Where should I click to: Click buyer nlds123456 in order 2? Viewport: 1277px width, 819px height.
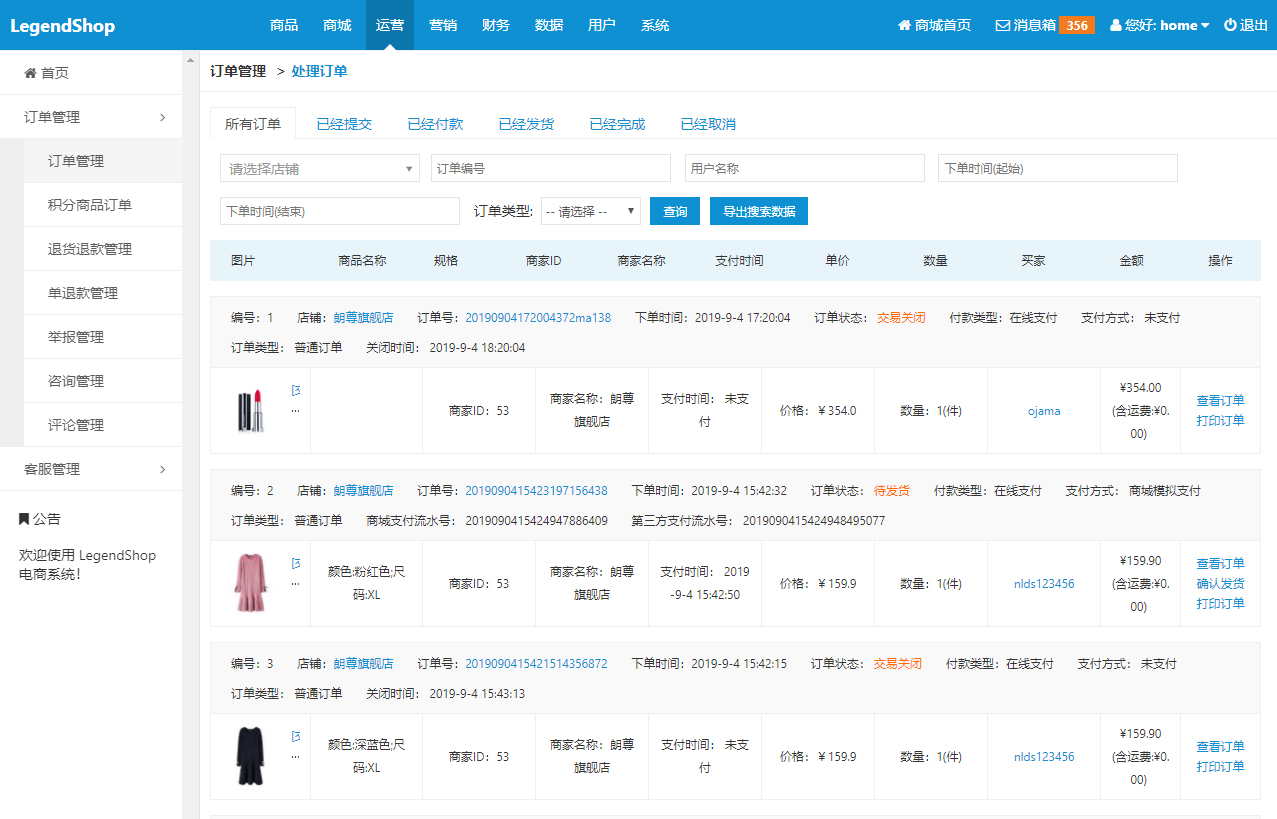(1044, 584)
